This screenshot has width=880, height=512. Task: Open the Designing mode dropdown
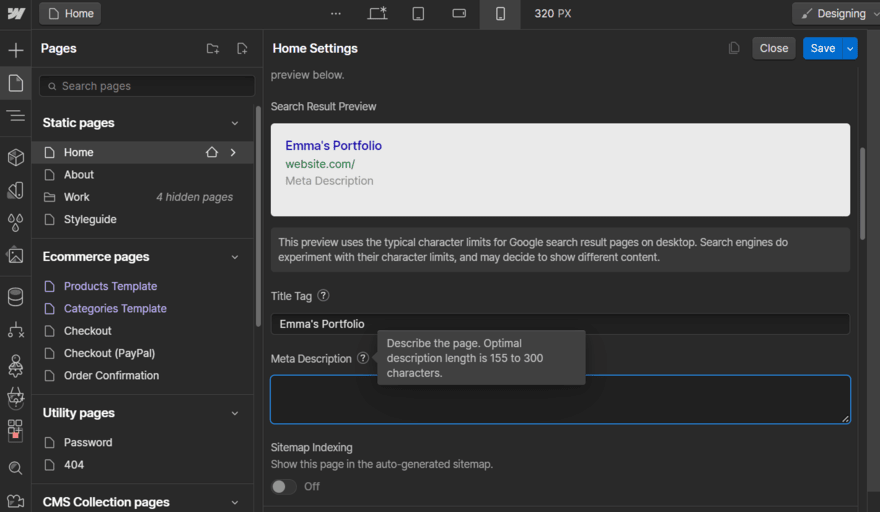tap(836, 13)
